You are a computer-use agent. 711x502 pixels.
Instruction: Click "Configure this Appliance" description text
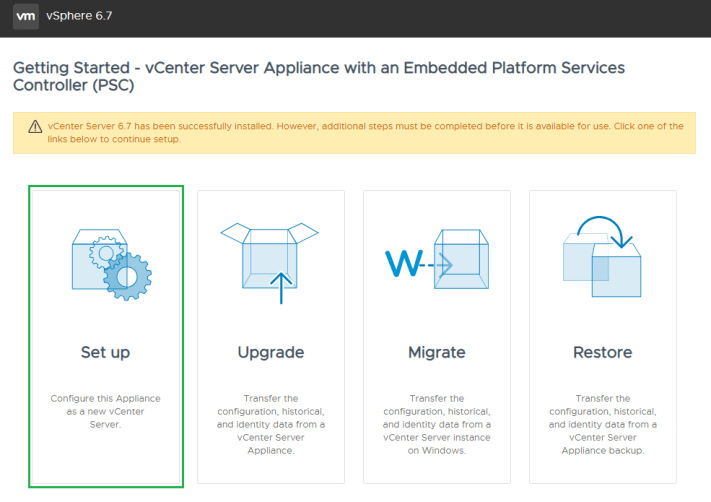tap(105, 398)
